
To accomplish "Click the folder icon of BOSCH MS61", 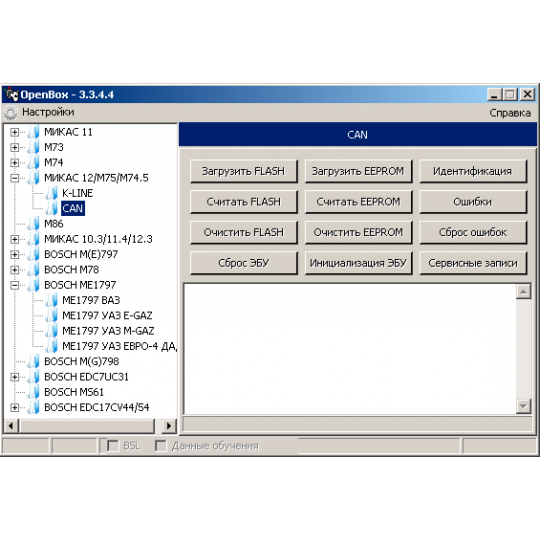I will 34,392.
